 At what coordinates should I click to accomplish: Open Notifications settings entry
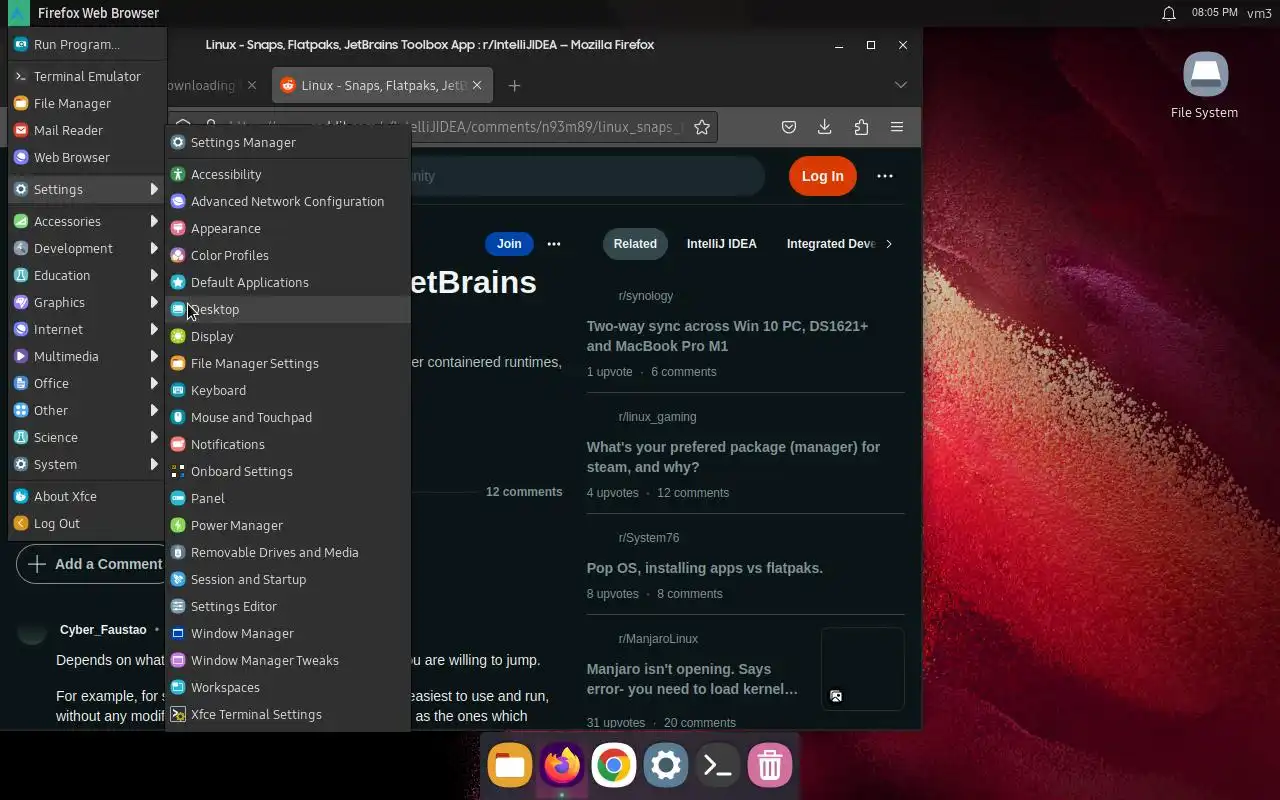pos(288,444)
